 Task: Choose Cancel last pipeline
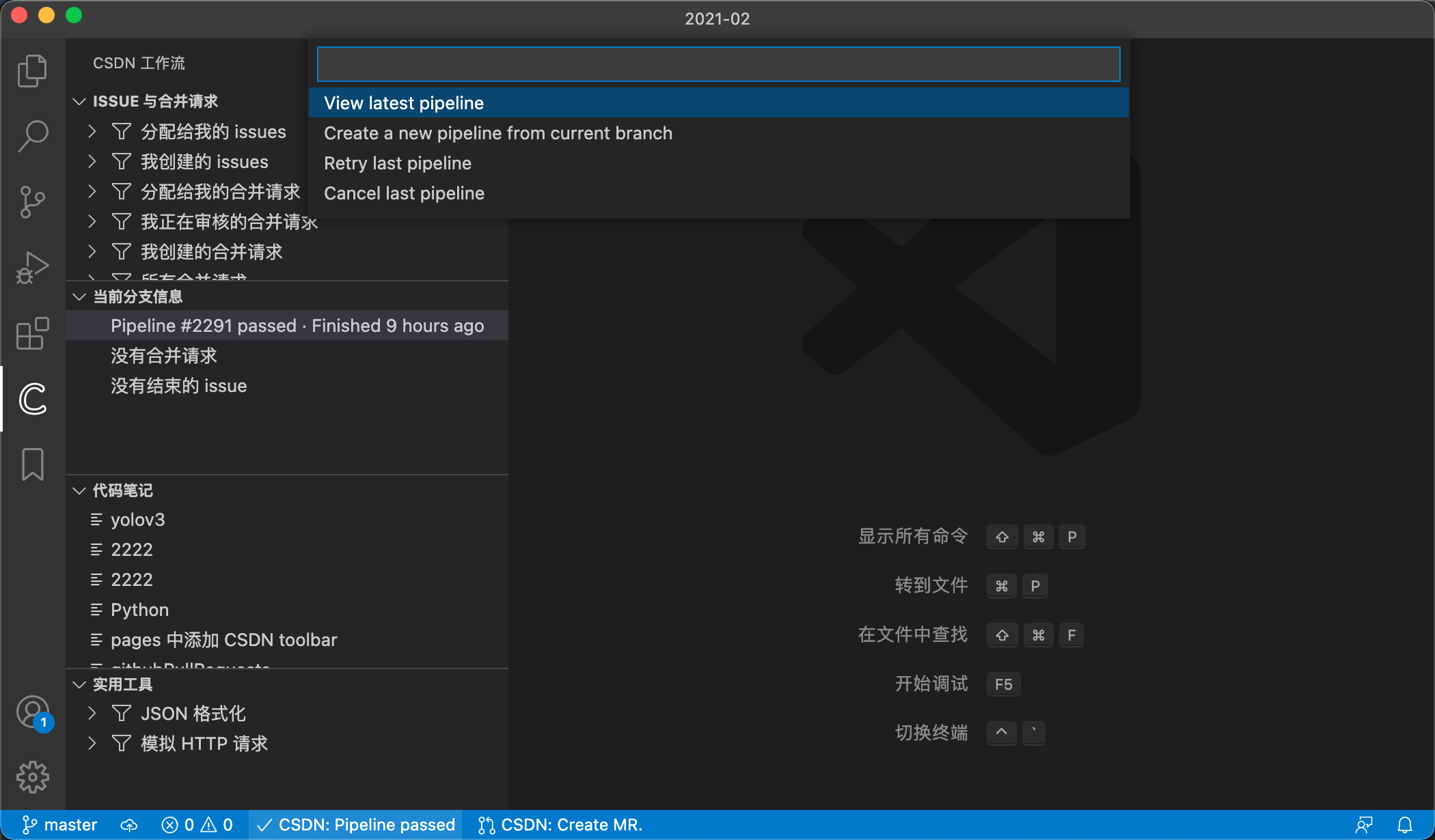(x=404, y=193)
